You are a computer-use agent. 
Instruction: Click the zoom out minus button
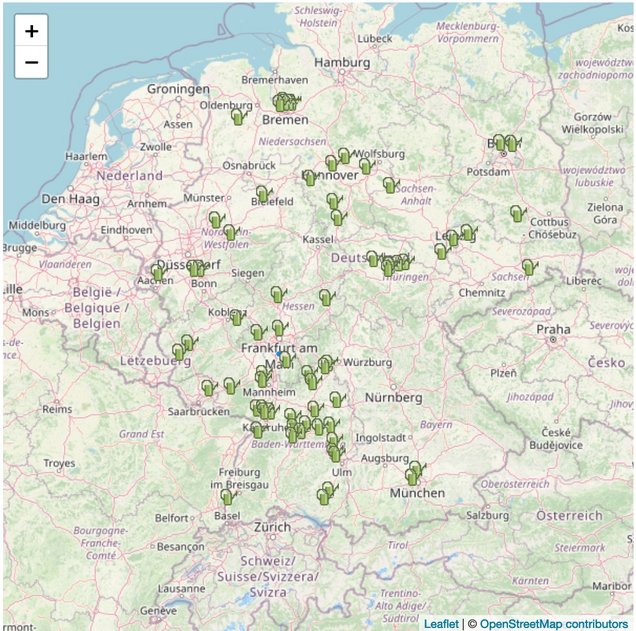click(x=31, y=62)
